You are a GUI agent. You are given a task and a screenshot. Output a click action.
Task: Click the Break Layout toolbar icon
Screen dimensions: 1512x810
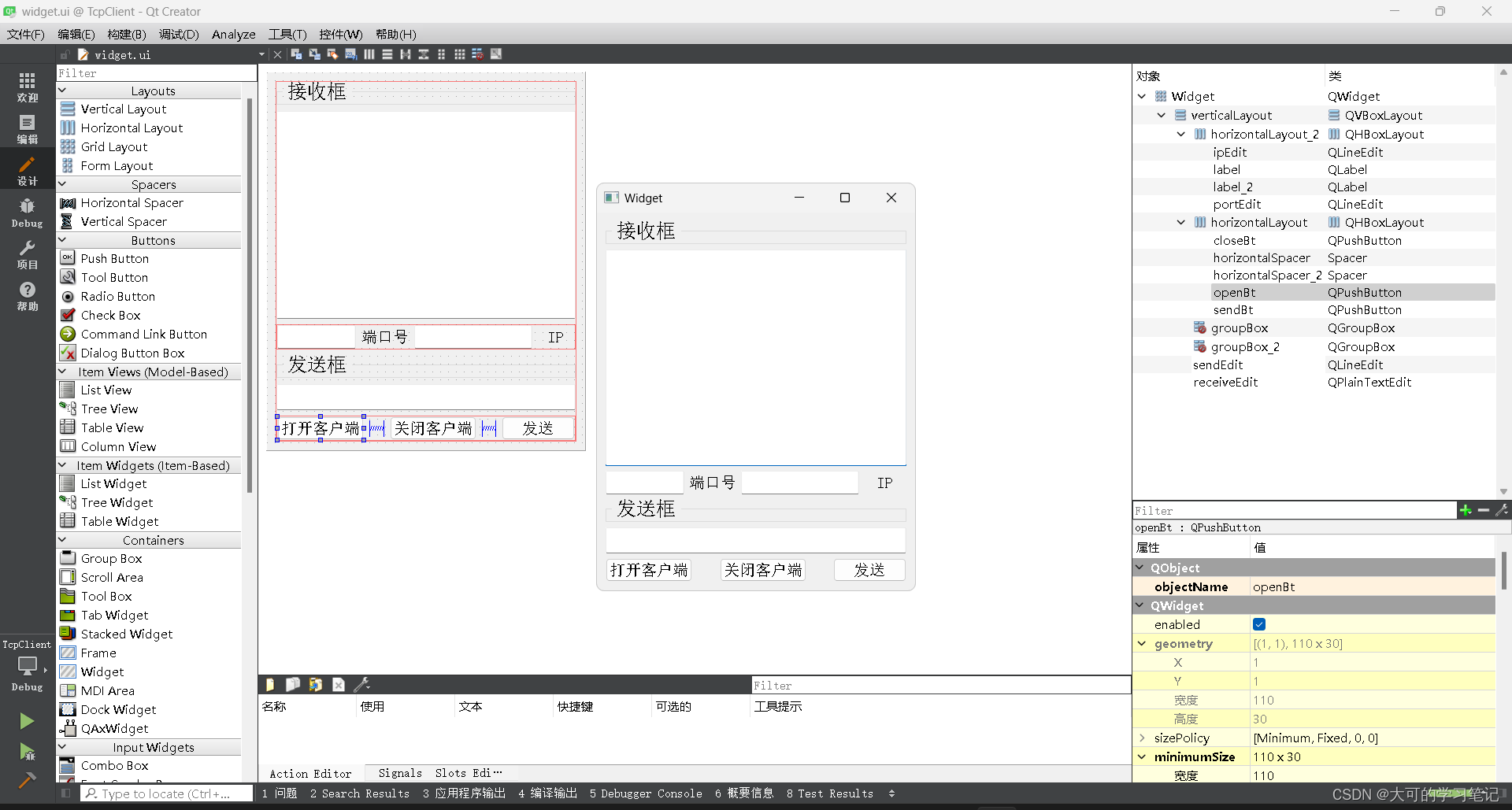tap(476, 54)
